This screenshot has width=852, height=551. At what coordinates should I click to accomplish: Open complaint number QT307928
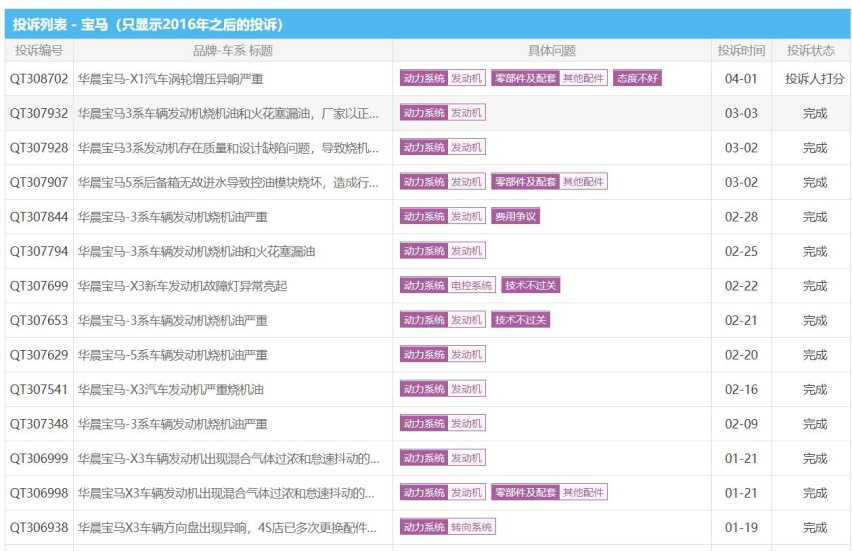pyautogui.click(x=39, y=148)
